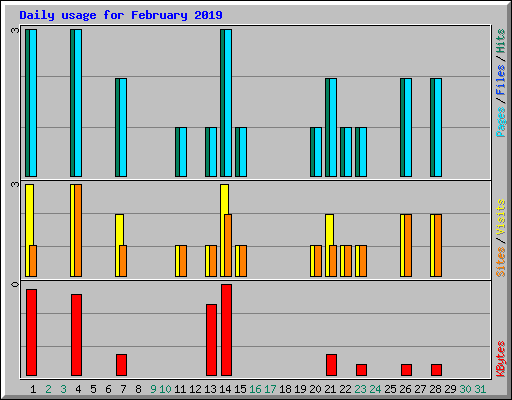This screenshot has width=512, height=400.
Task: Click the day 7 red KBytes bar
Action: point(121,365)
